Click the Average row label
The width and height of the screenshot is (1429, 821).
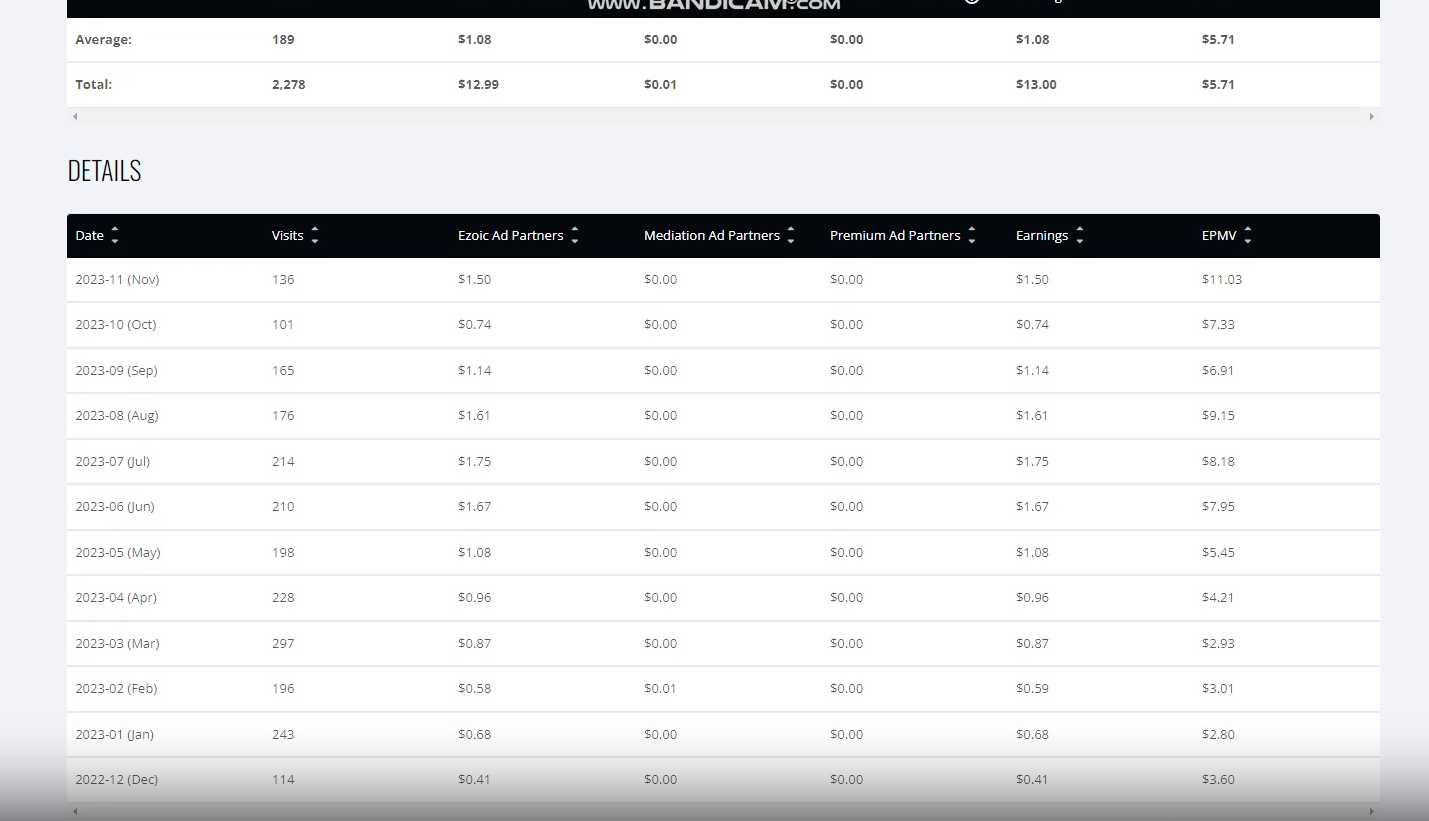(104, 40)
